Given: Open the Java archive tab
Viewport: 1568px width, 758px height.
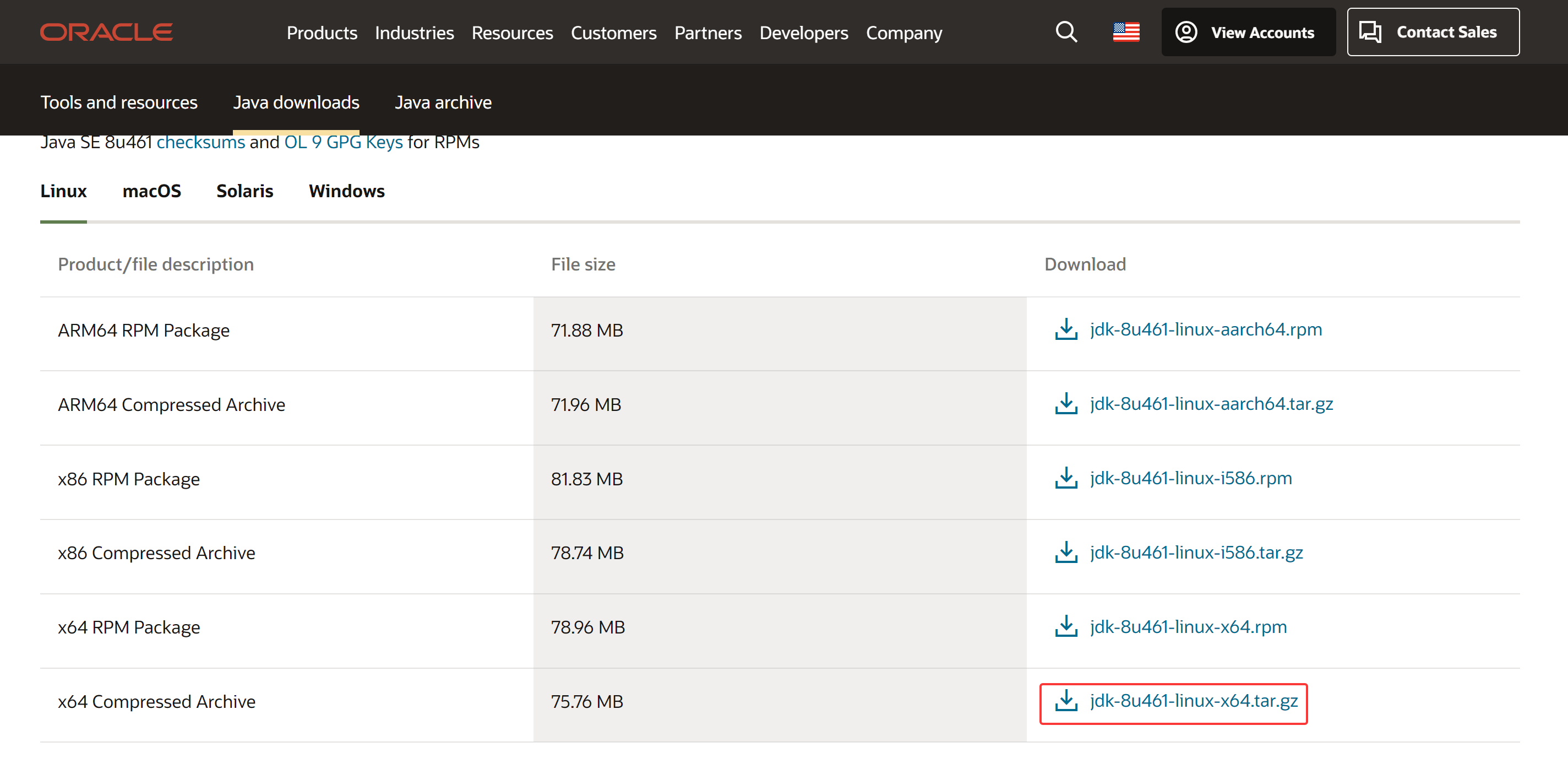Looking at the screenshot, I should pyautogui.click(x=443, y=102).
